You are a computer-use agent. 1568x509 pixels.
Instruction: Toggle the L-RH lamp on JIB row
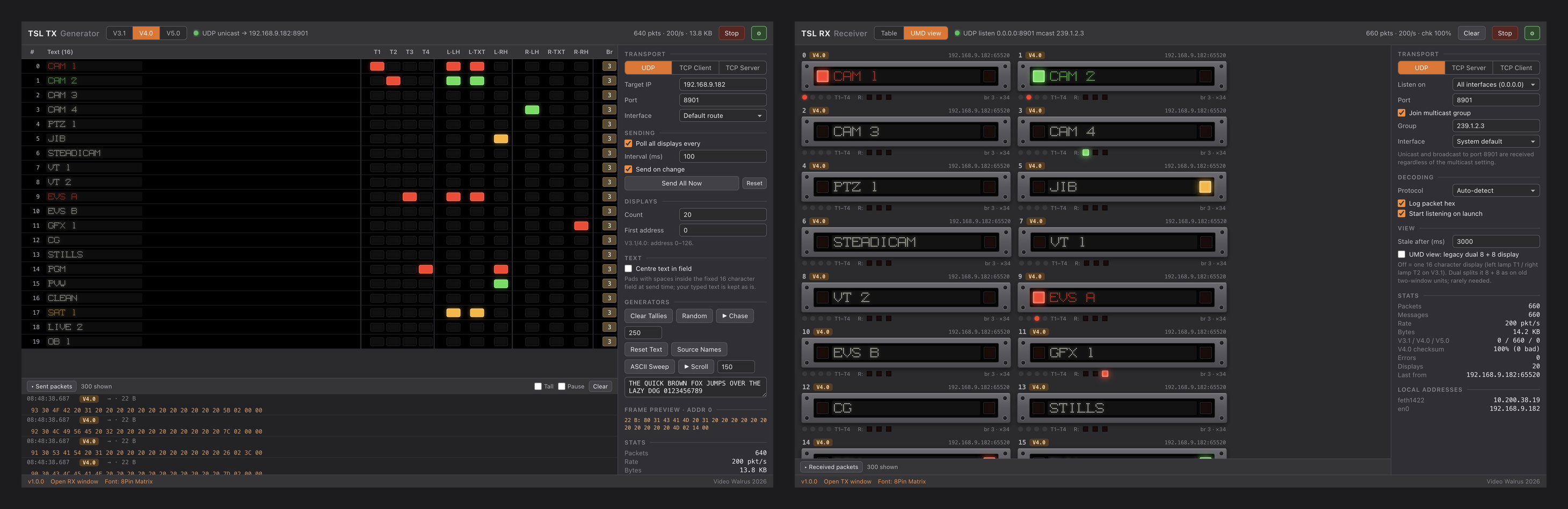[x=501, y=139]
